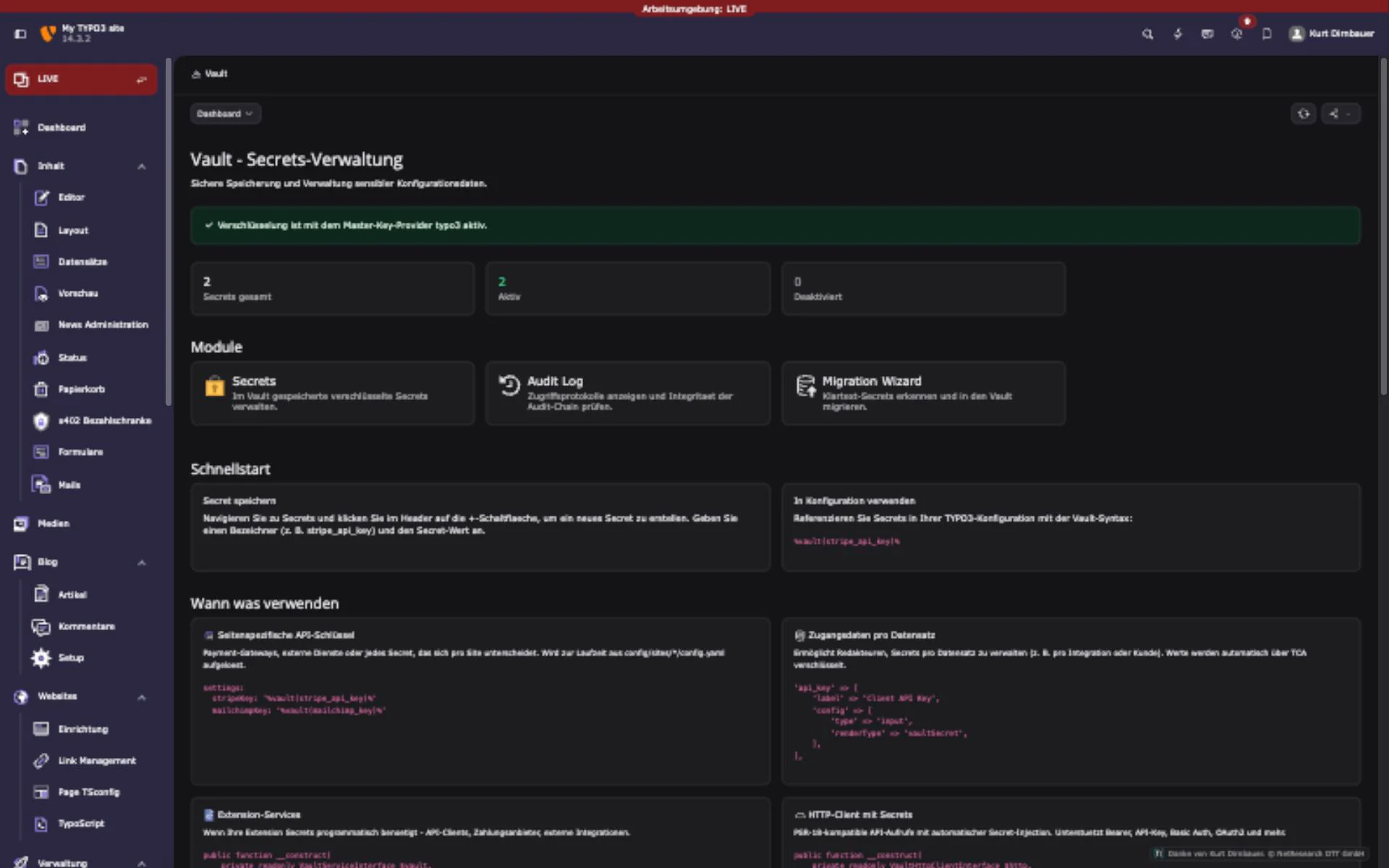The width and height of the screenshot is (1389, 868).
Task: Open the Link Management chain icon
Action: click(x=41, y=761)
